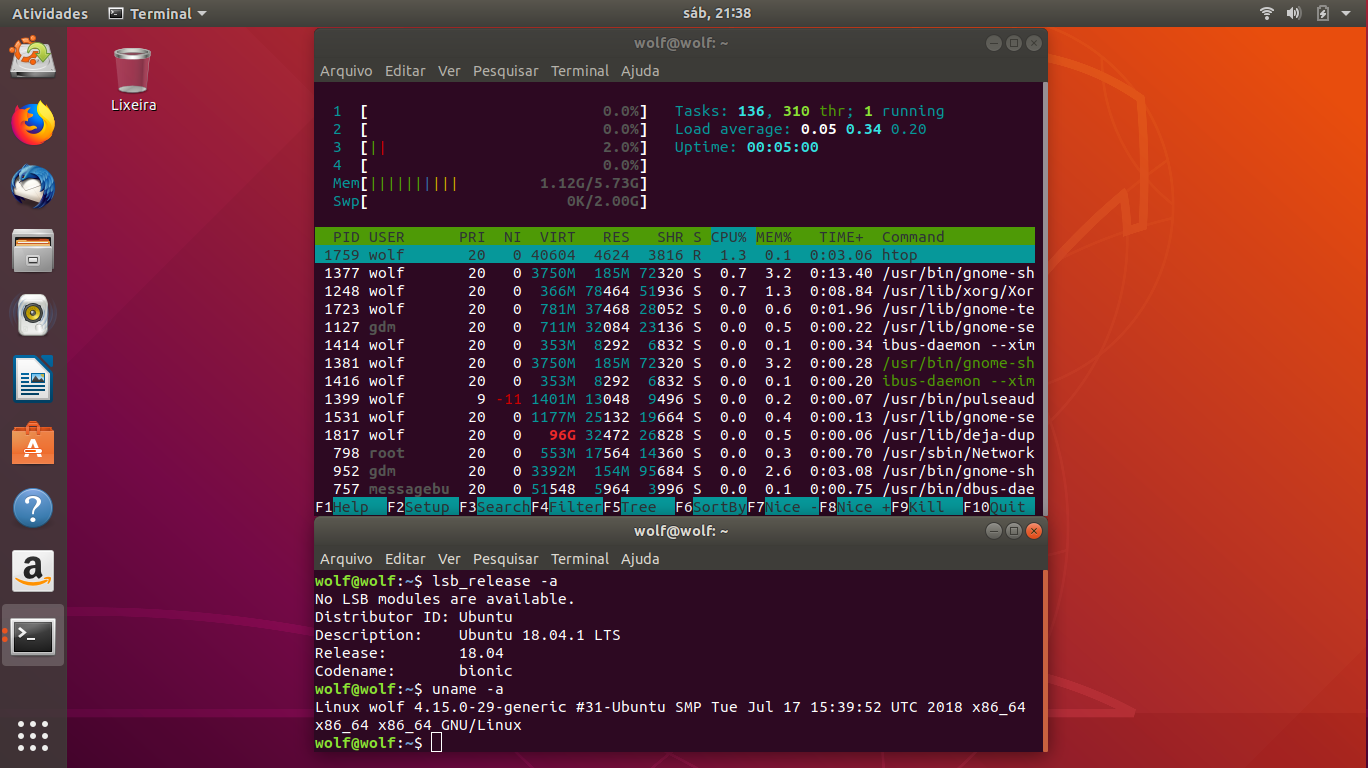
Task: Click the volume icon in top bar
Action: click(1294, 13)
